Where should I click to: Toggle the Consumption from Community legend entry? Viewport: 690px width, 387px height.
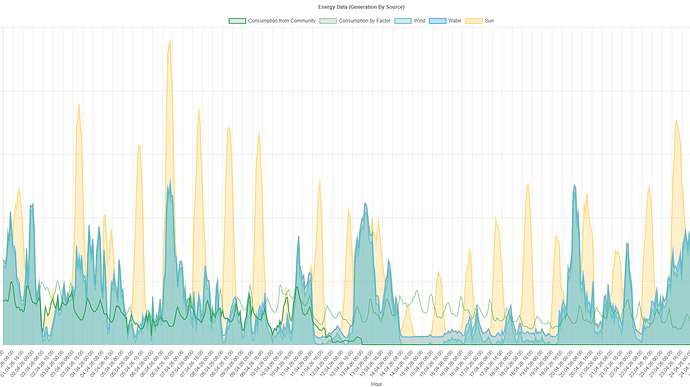272,21
